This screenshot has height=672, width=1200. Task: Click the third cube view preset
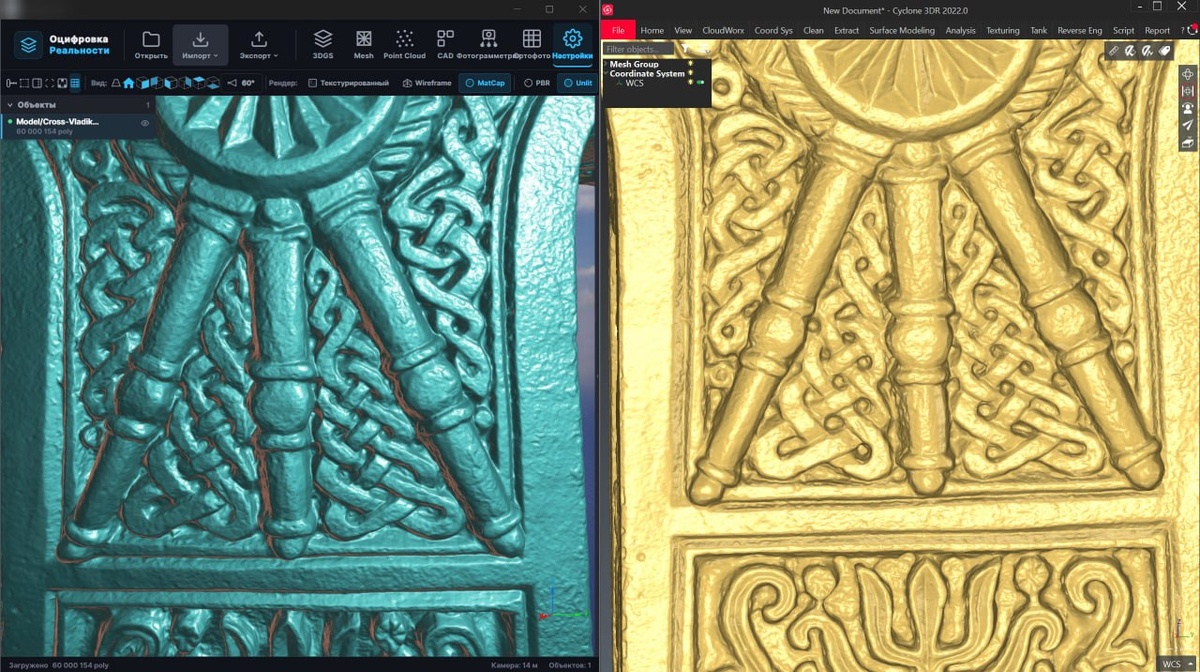tap(170, 83)
